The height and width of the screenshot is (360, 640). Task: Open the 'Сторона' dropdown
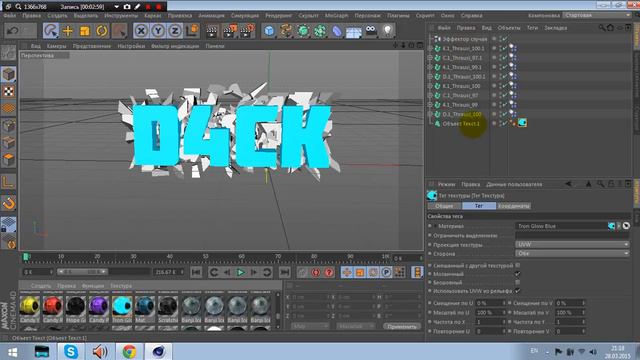[x=572, y=253]
